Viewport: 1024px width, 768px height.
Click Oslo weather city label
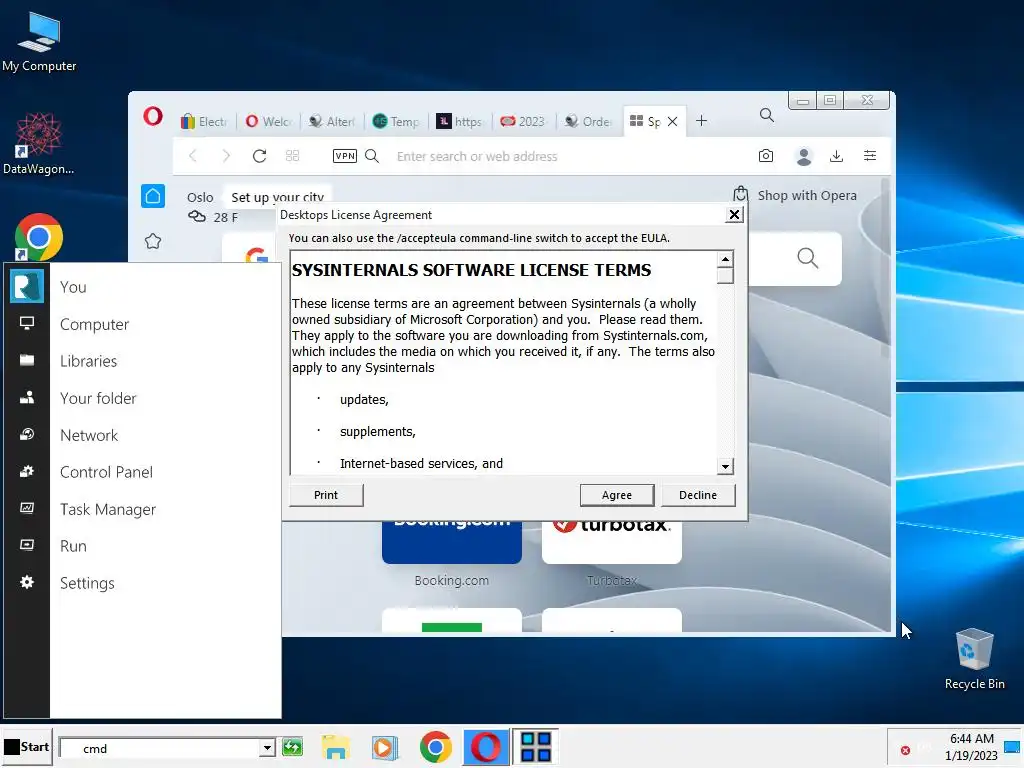tap(200, 197)
